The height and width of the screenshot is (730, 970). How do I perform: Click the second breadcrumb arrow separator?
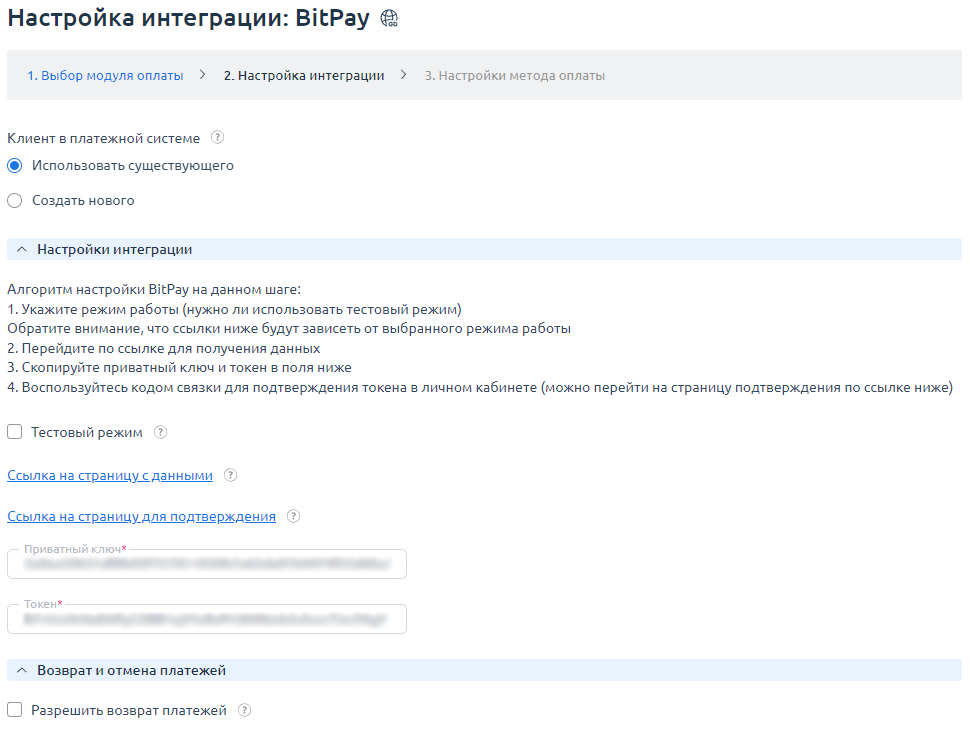[x=404, y=75]
